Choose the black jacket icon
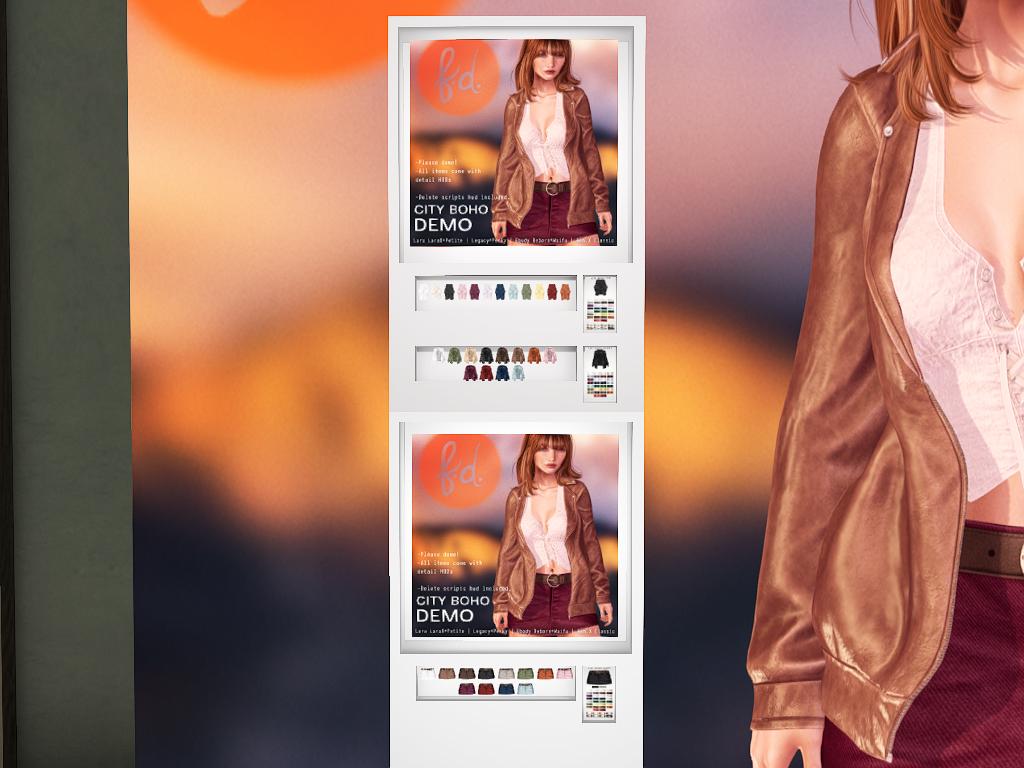 (486, 355)
